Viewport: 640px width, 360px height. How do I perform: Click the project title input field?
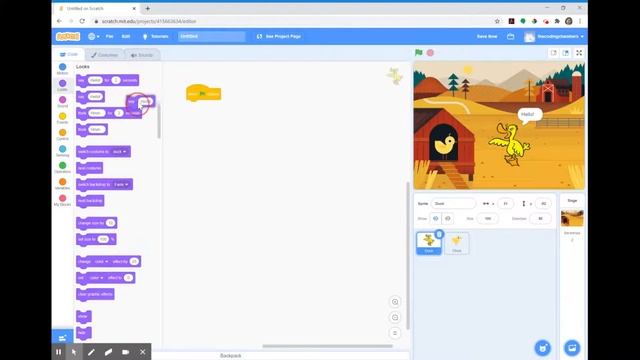pos(211,36)
